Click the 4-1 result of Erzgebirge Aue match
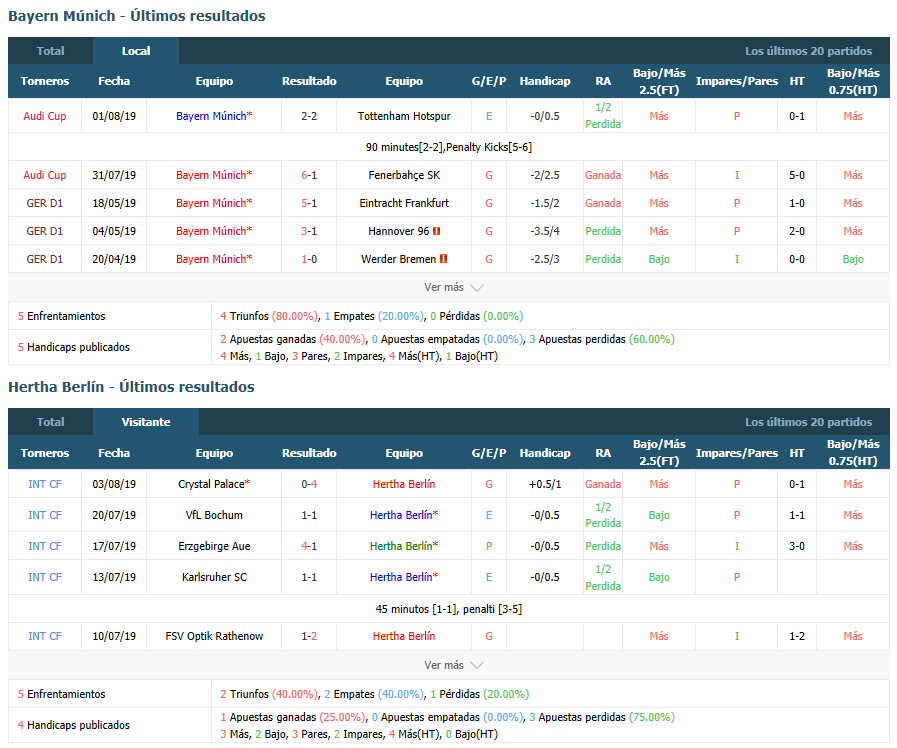The height and width of the screenshot is (748, 897). click(x=309, y=546)
